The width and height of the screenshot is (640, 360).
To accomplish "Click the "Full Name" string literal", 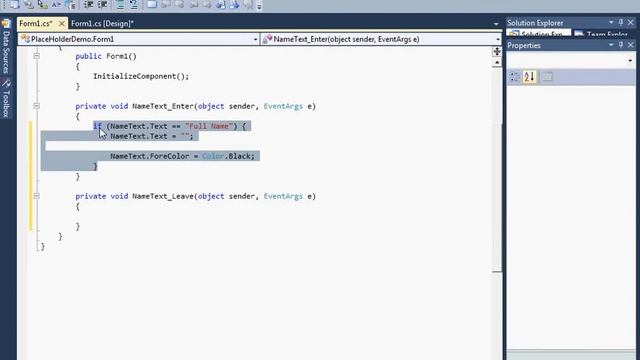I will (x=209, y=126).
